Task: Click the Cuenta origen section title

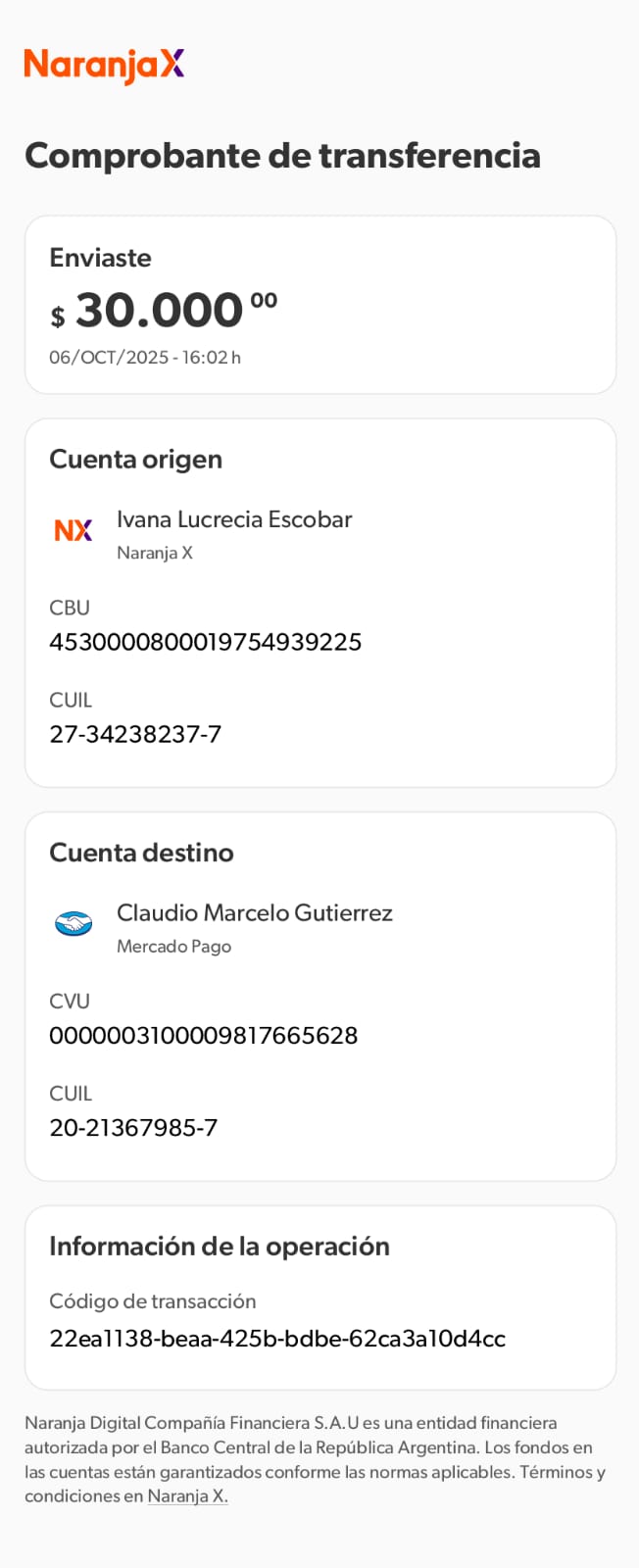Action: [135, 460]
